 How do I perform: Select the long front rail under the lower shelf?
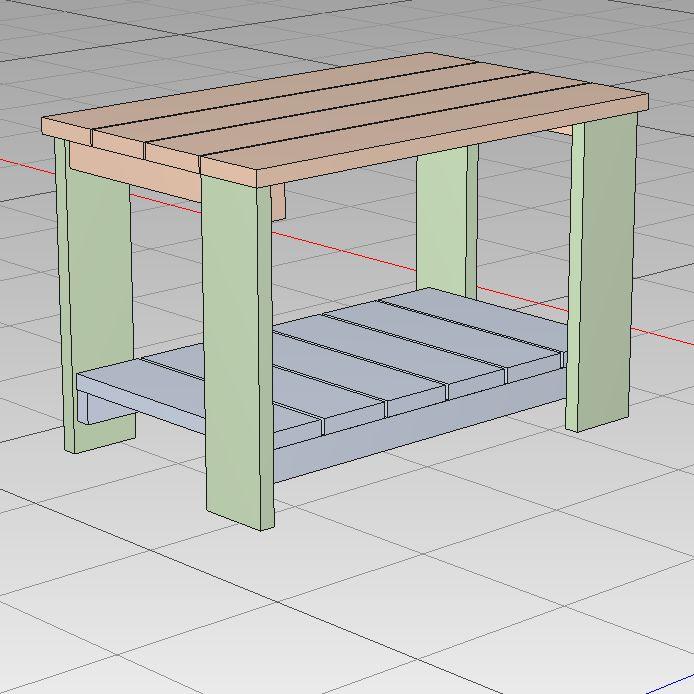[420, 426]
